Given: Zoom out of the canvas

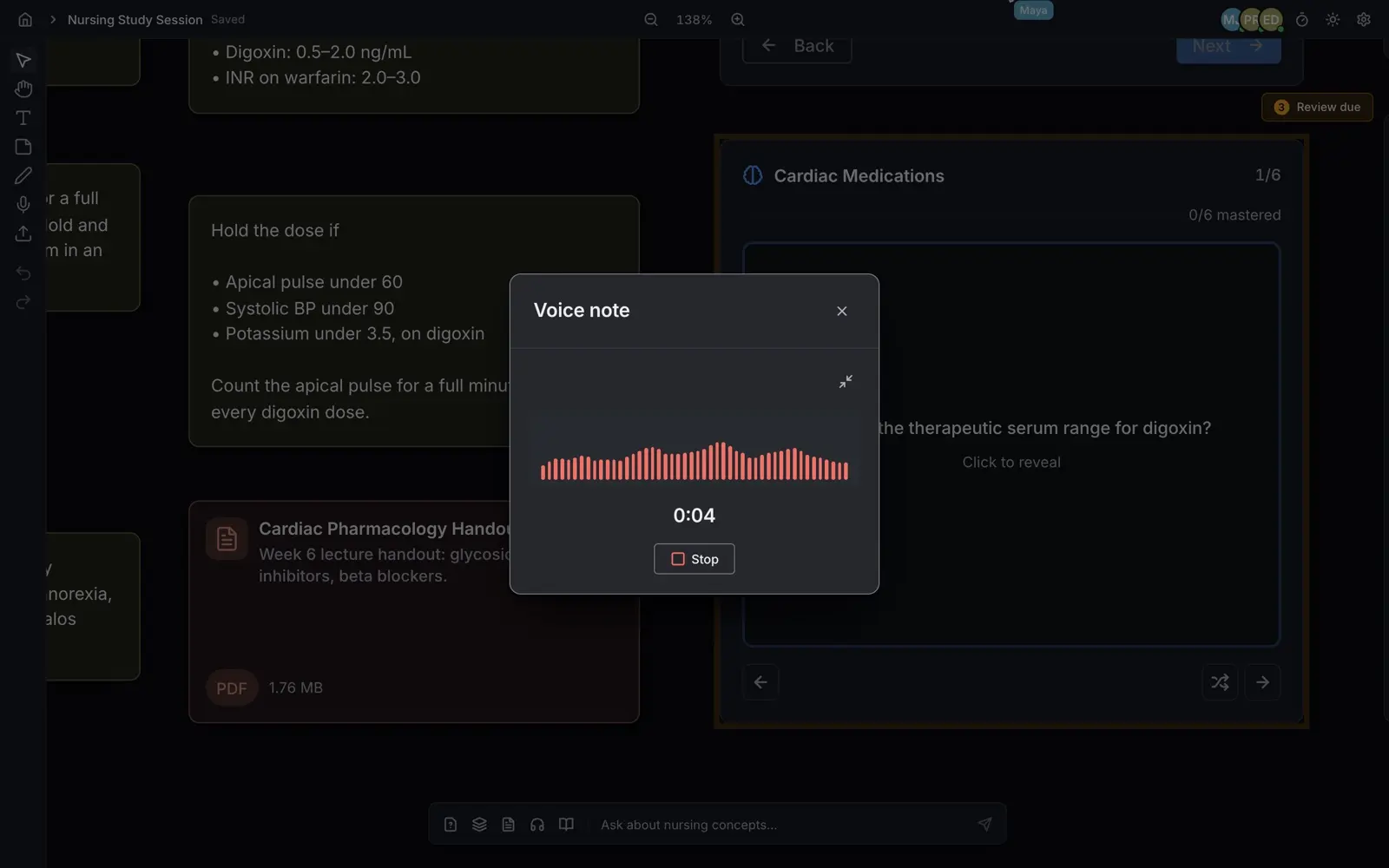Looking at the screenshot, I should tap(651, 19).
